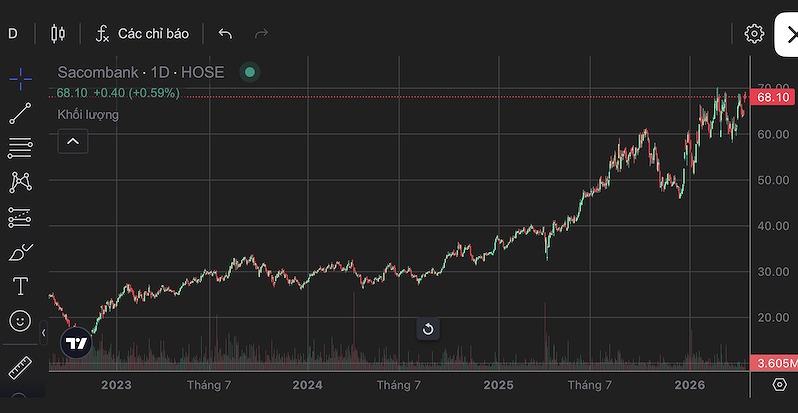Screen dimensions: 798x413
Task: Reset chart view with circular arrow button
Action: [428, 329]
